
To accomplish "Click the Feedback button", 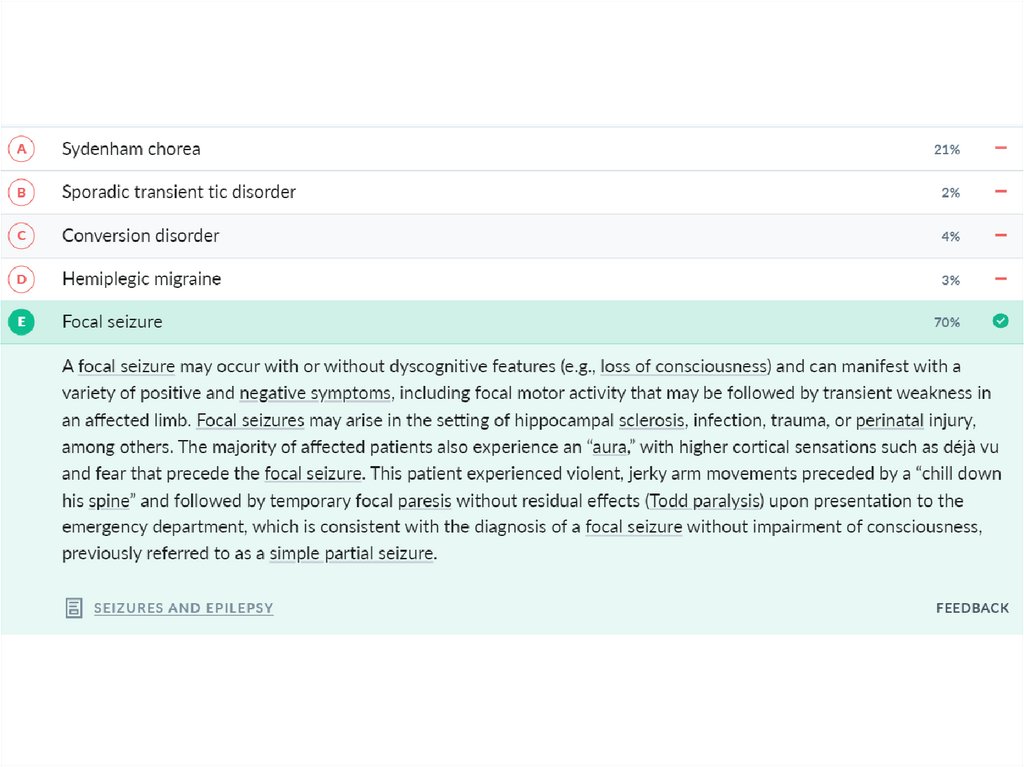I will point(972,608).
